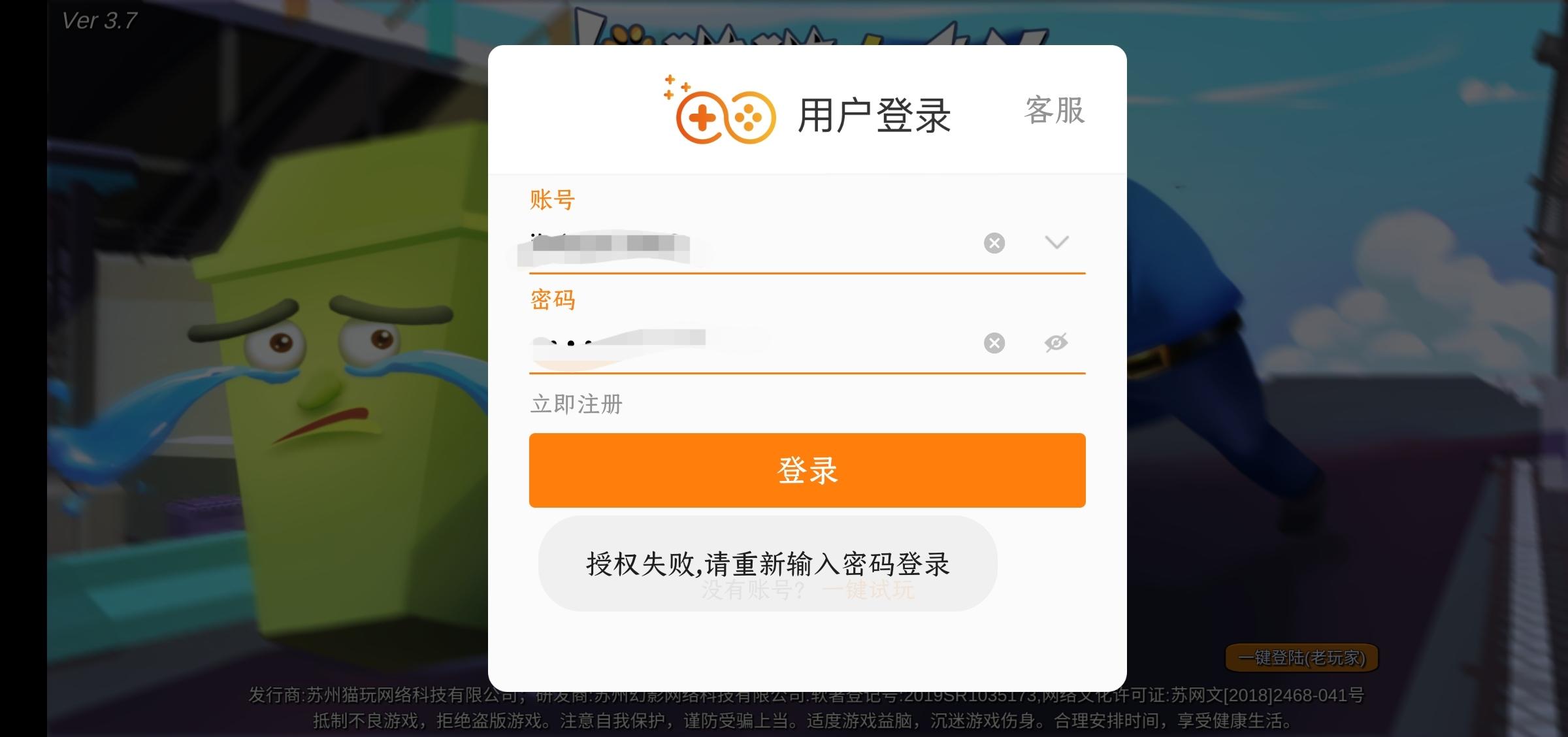
Task: Tap 一键登陆(老玩家) button for returning players
Action: pos(1301,657)
